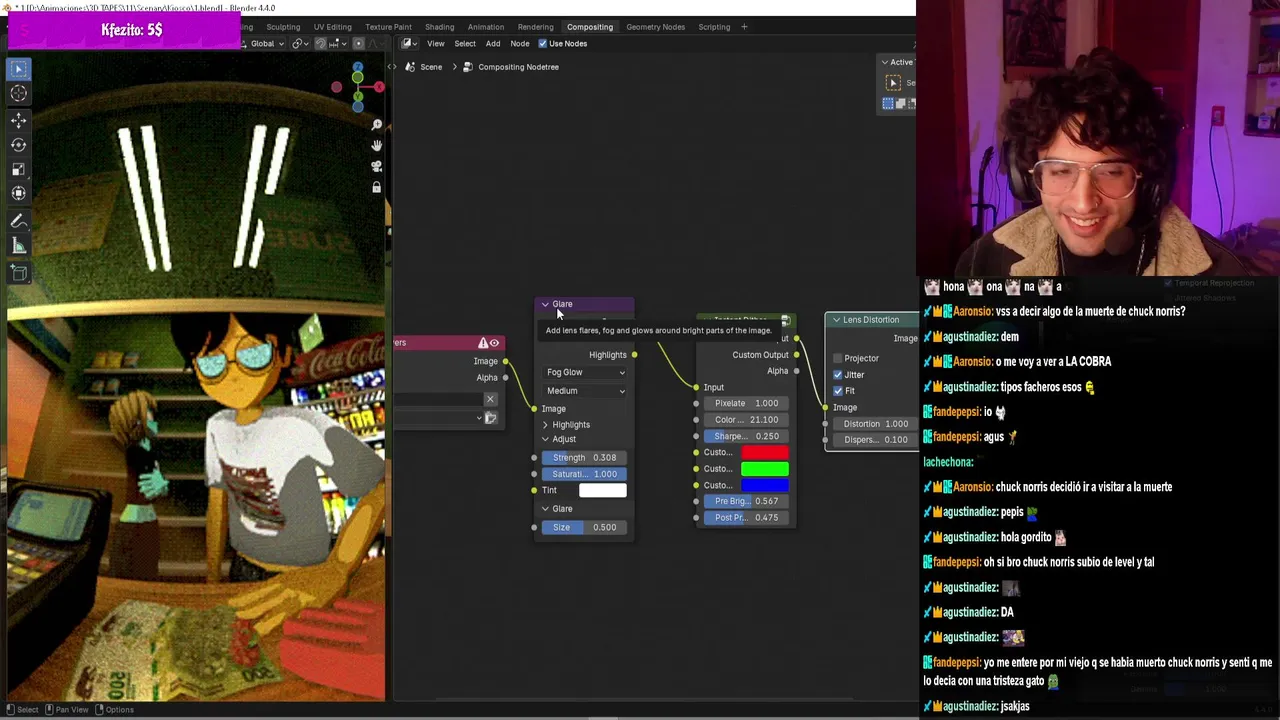Click the Distortion 1.000 value field
The height and width of the screenshot is (720, 1280).
[875, 424]
